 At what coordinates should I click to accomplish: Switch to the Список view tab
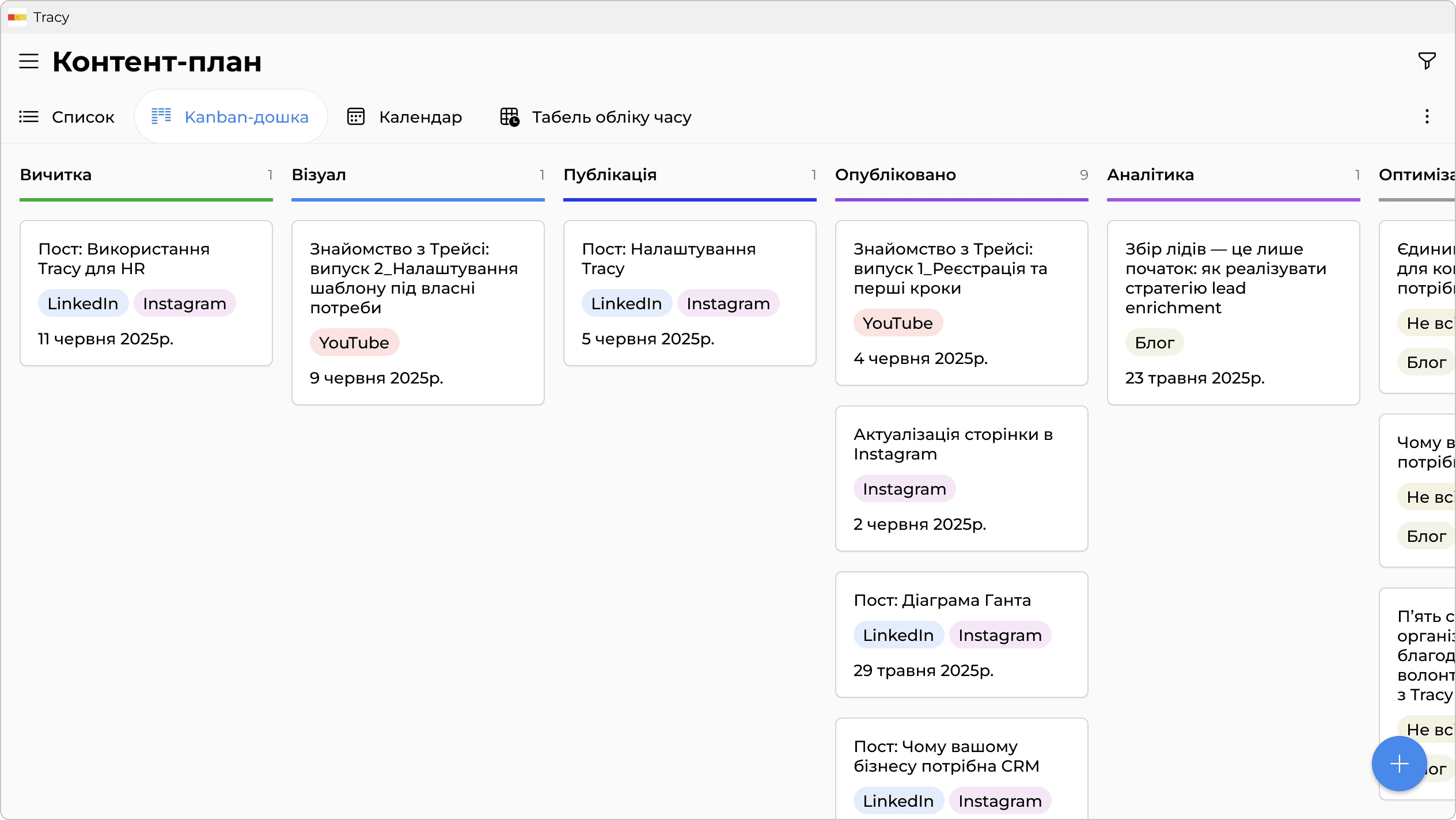tap(67, 117)
